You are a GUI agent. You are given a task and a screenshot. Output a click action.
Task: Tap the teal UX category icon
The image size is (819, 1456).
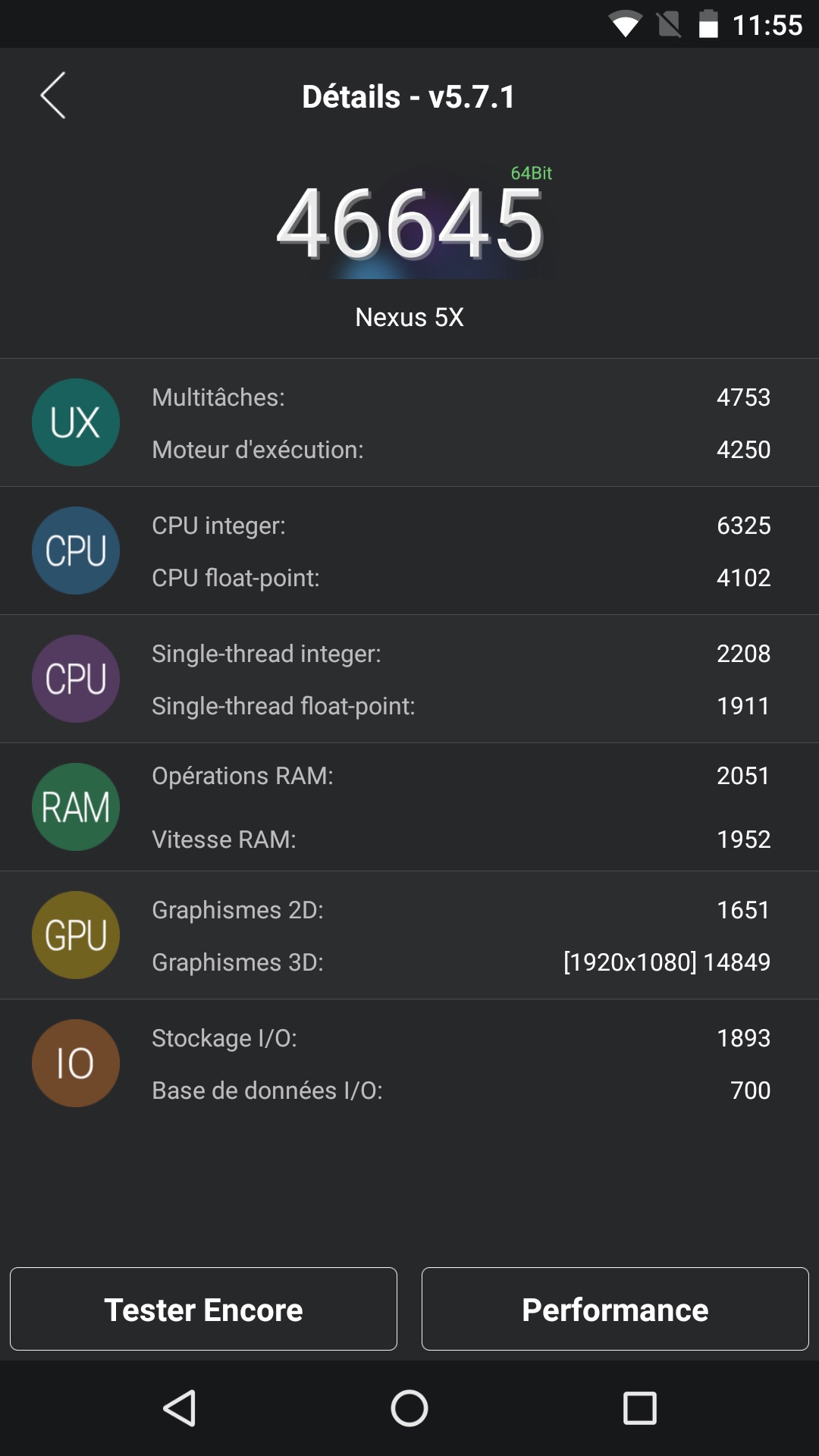(x=76, y=422)
